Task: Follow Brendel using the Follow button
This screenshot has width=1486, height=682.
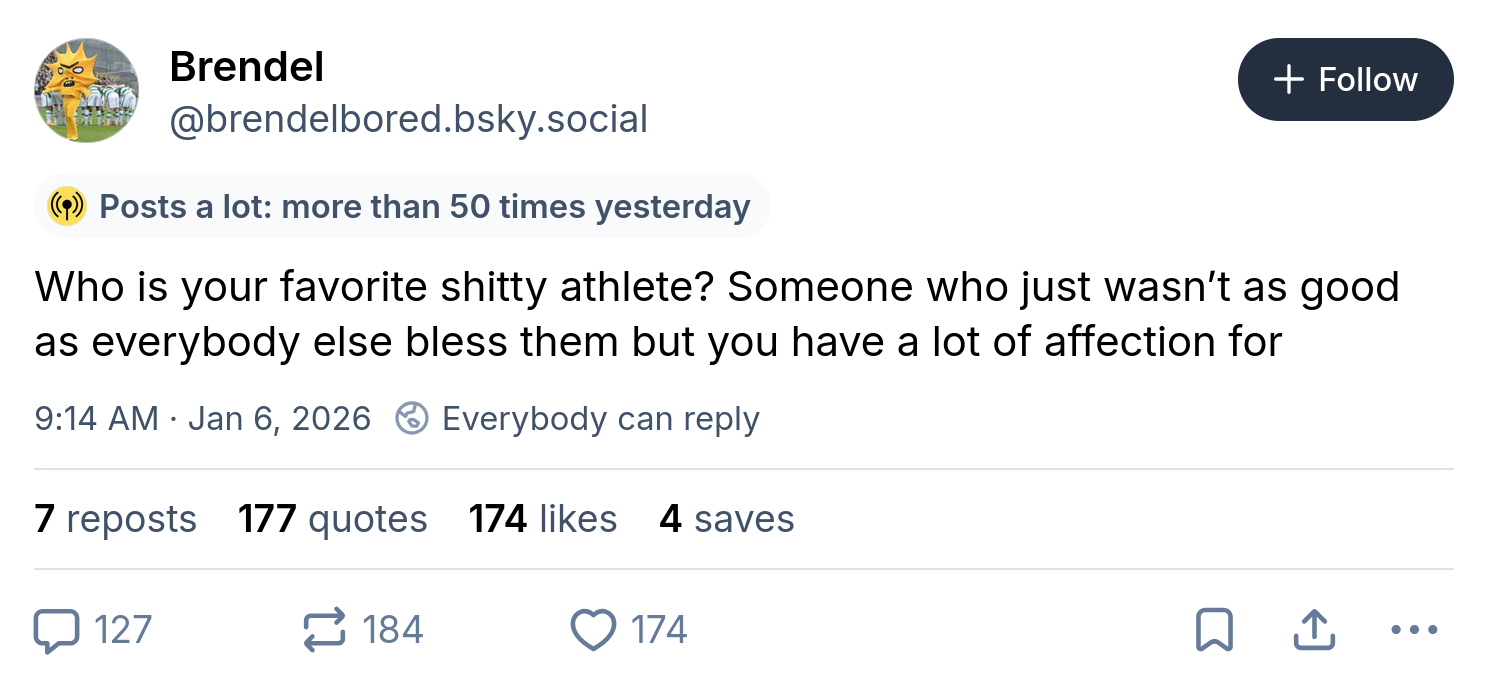Action: 1345,80
